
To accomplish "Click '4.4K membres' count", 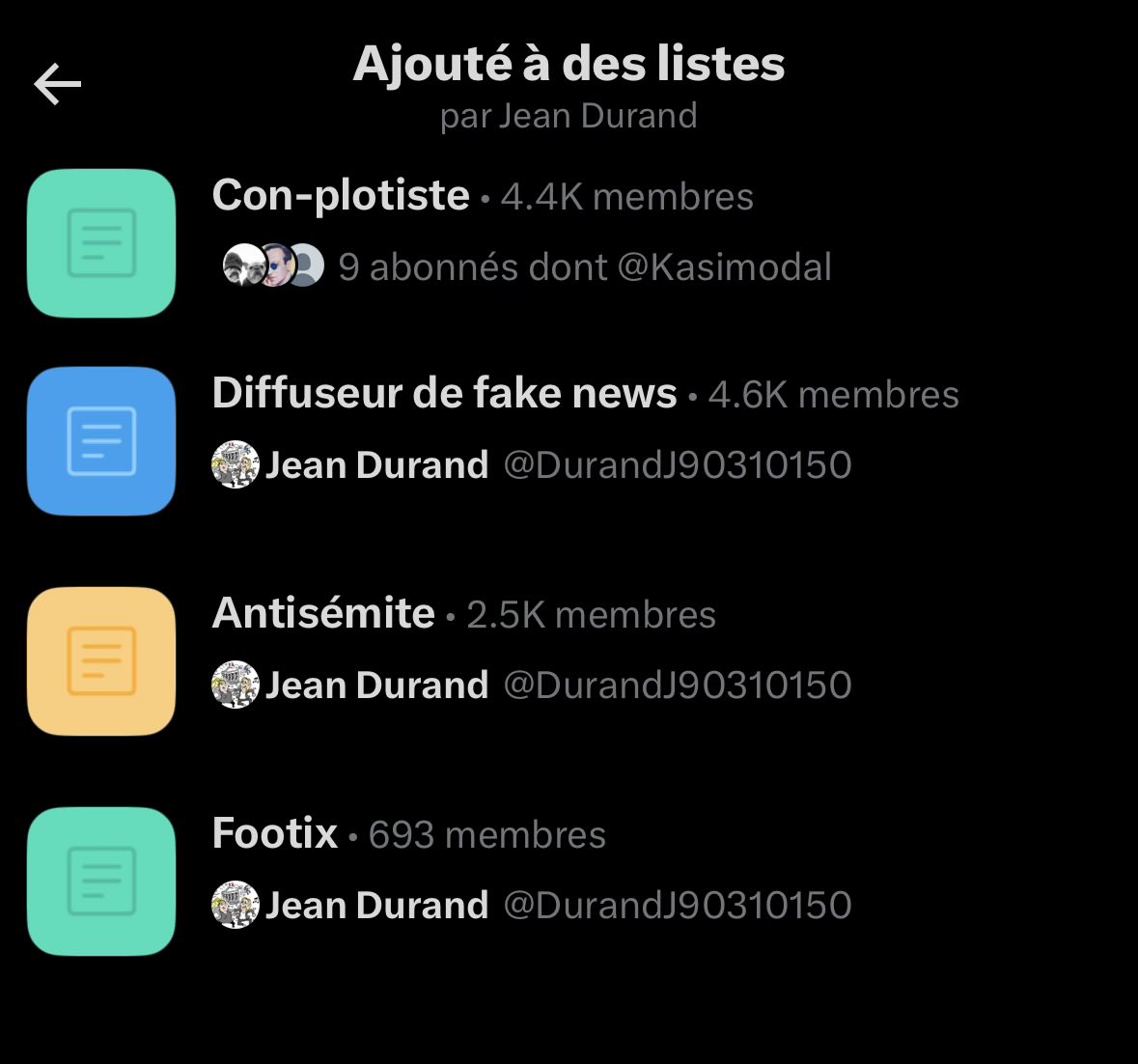I will pos(627,197).
